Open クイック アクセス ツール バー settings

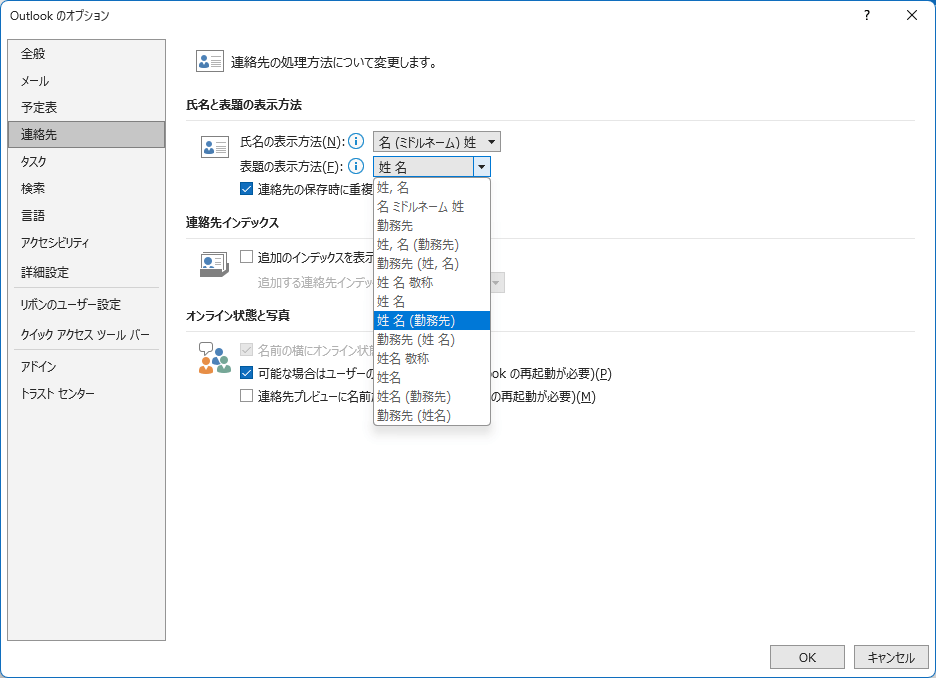pos(87,334)
